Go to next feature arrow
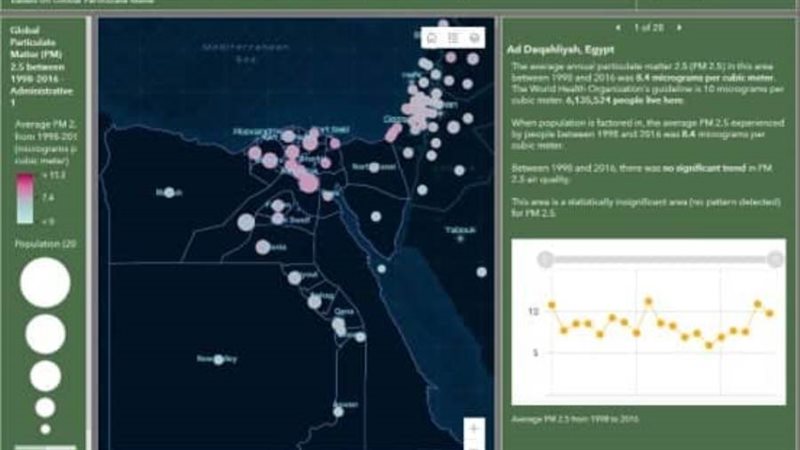The width and height of the screenshot is (800, 450). coord(680,27)
